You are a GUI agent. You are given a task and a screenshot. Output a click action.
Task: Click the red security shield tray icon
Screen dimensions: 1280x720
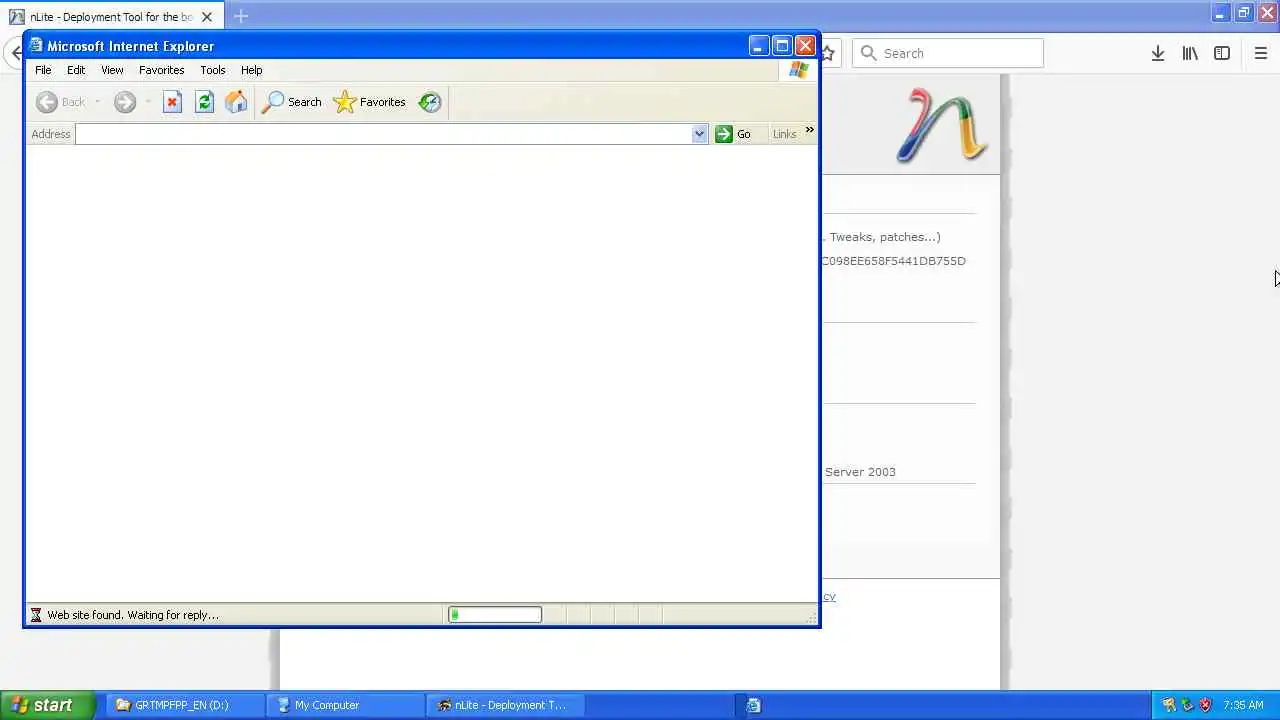[1205, 705]
